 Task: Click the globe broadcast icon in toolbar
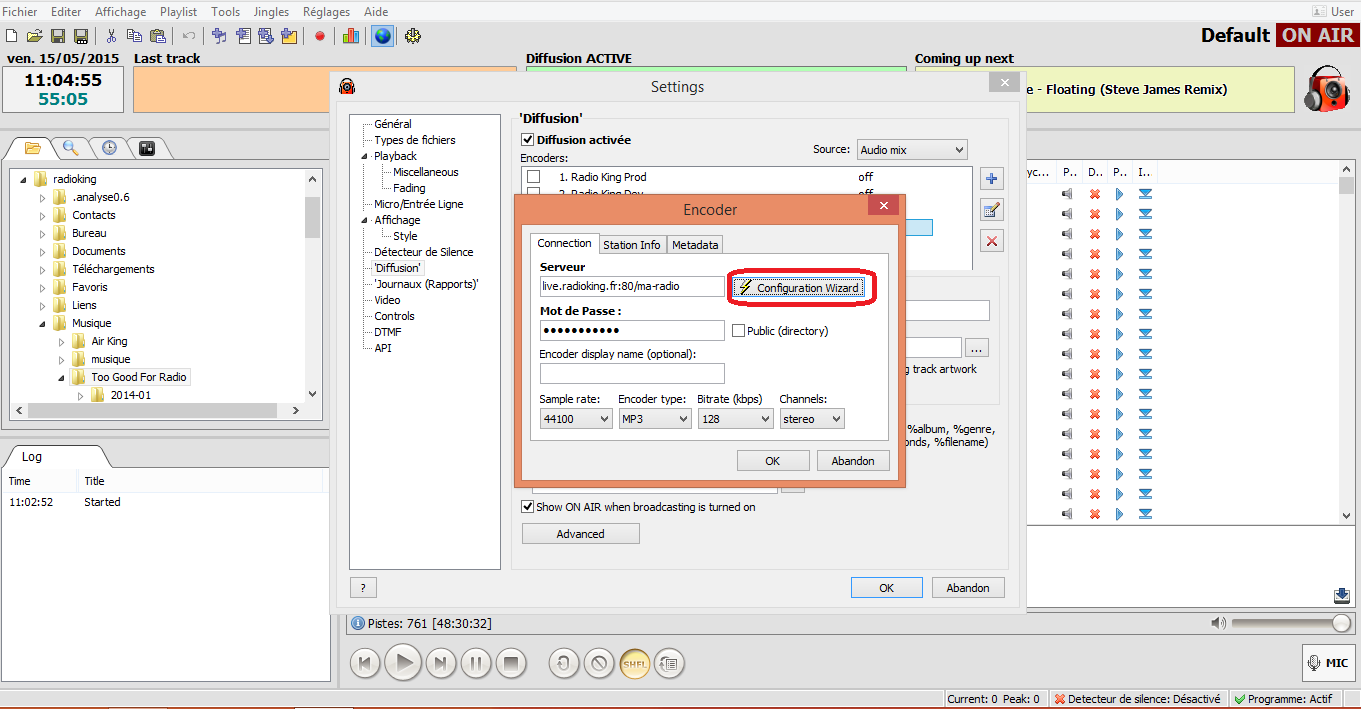pyautogui.click(x=382, y=36)
